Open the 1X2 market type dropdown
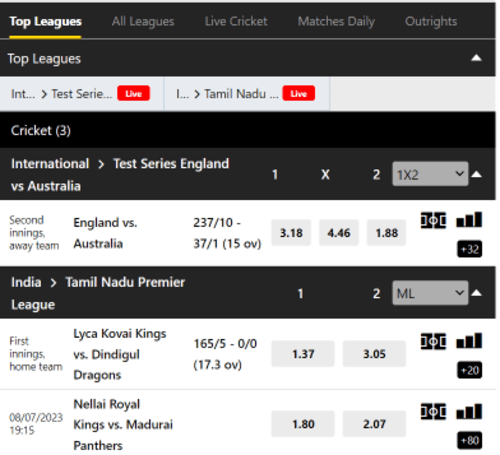 pyautogui.click(x=430, y=174)
